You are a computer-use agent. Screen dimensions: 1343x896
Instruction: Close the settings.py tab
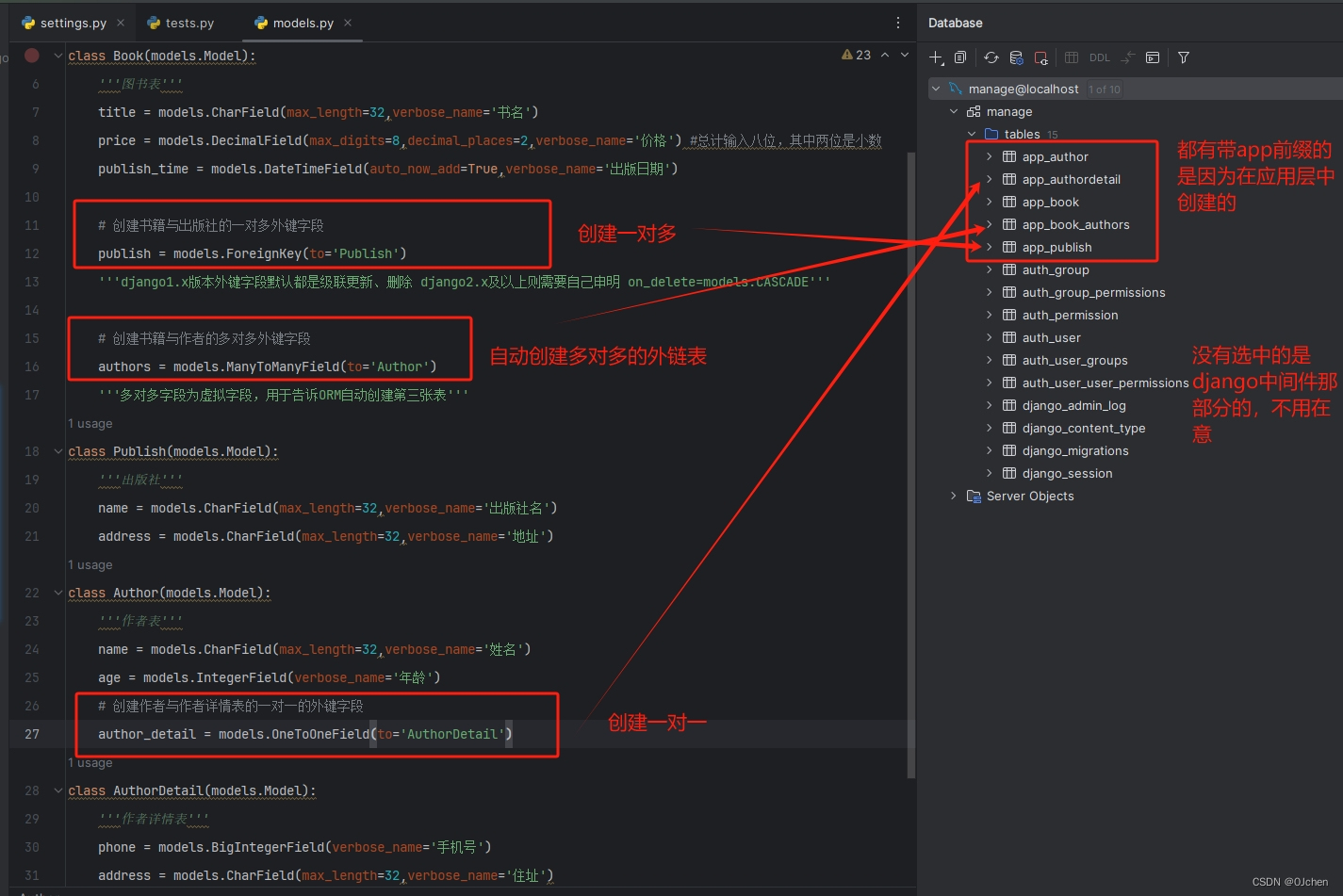point(121,23)
